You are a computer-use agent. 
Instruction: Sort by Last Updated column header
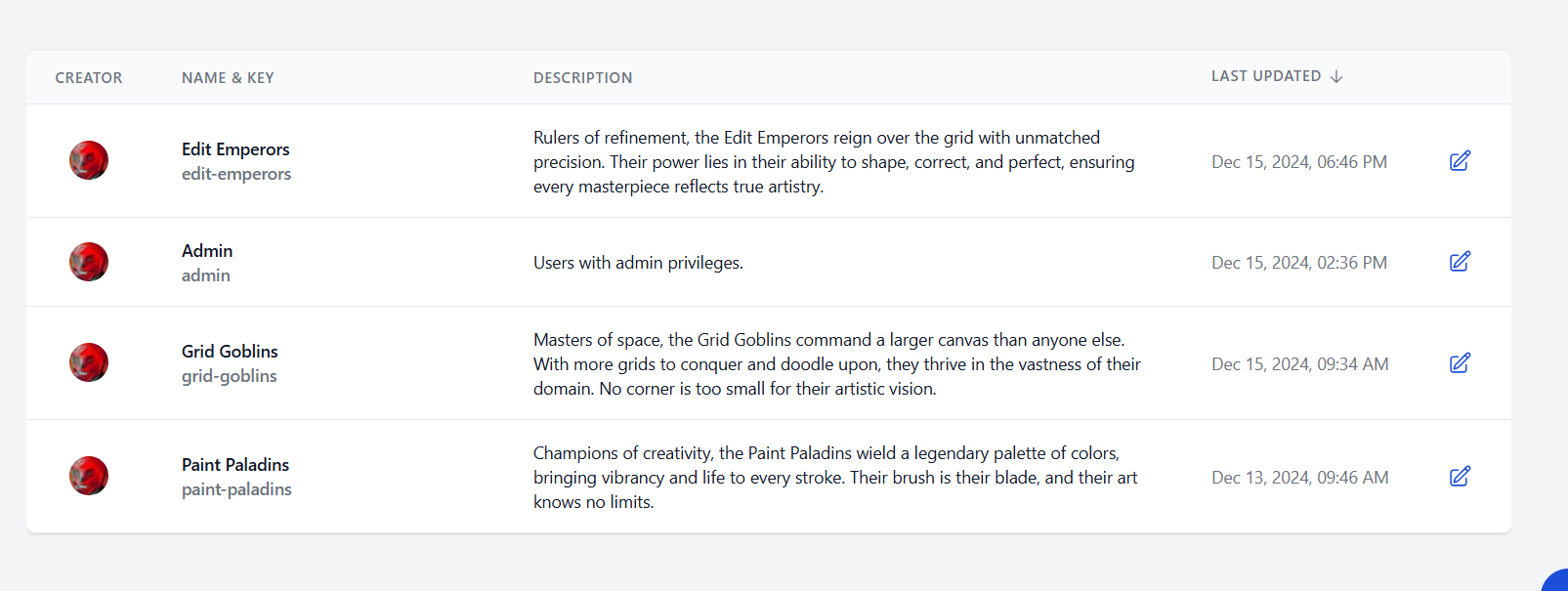click(x=1266, y=76)
